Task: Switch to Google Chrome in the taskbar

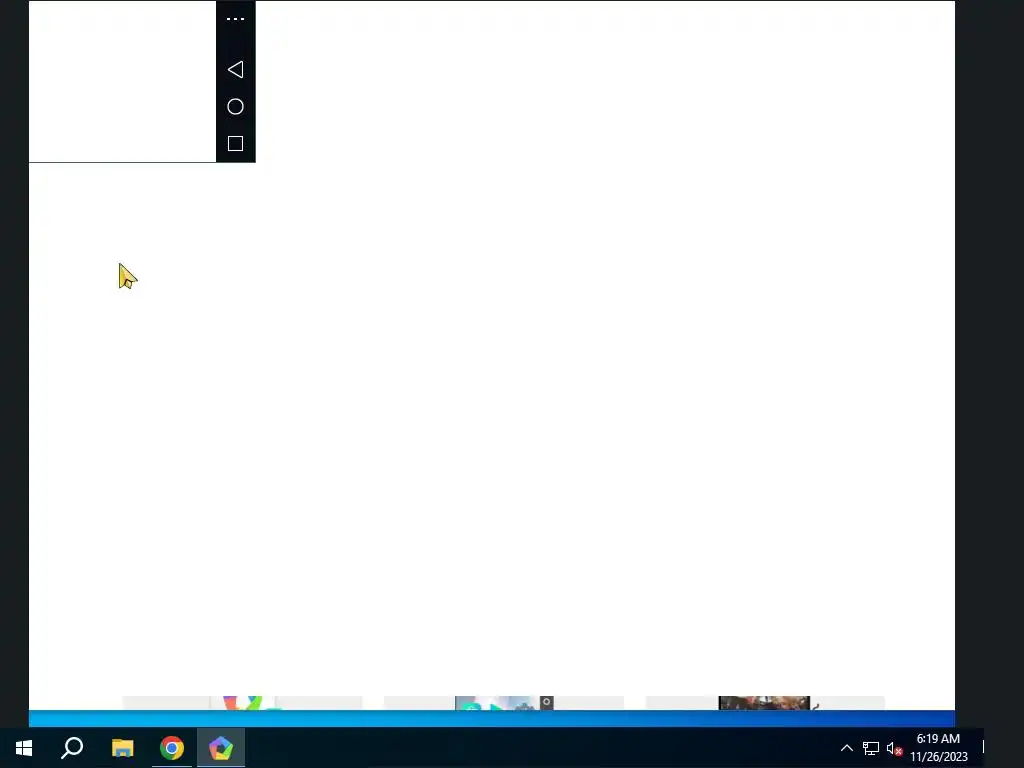Action: 172,748
